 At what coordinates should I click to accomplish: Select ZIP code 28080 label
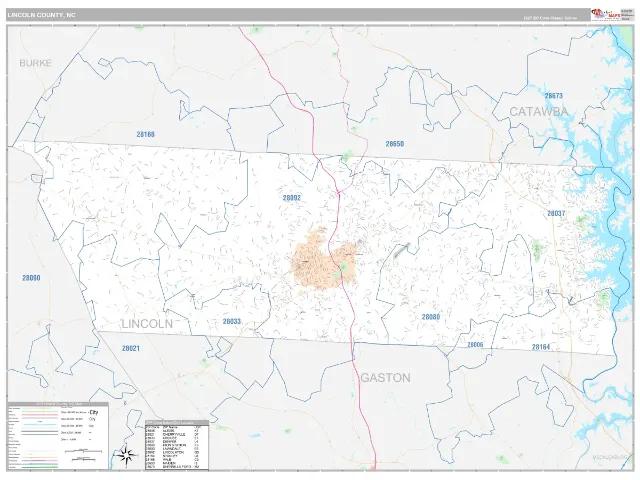pyautogui.click(x=431, y=317)
